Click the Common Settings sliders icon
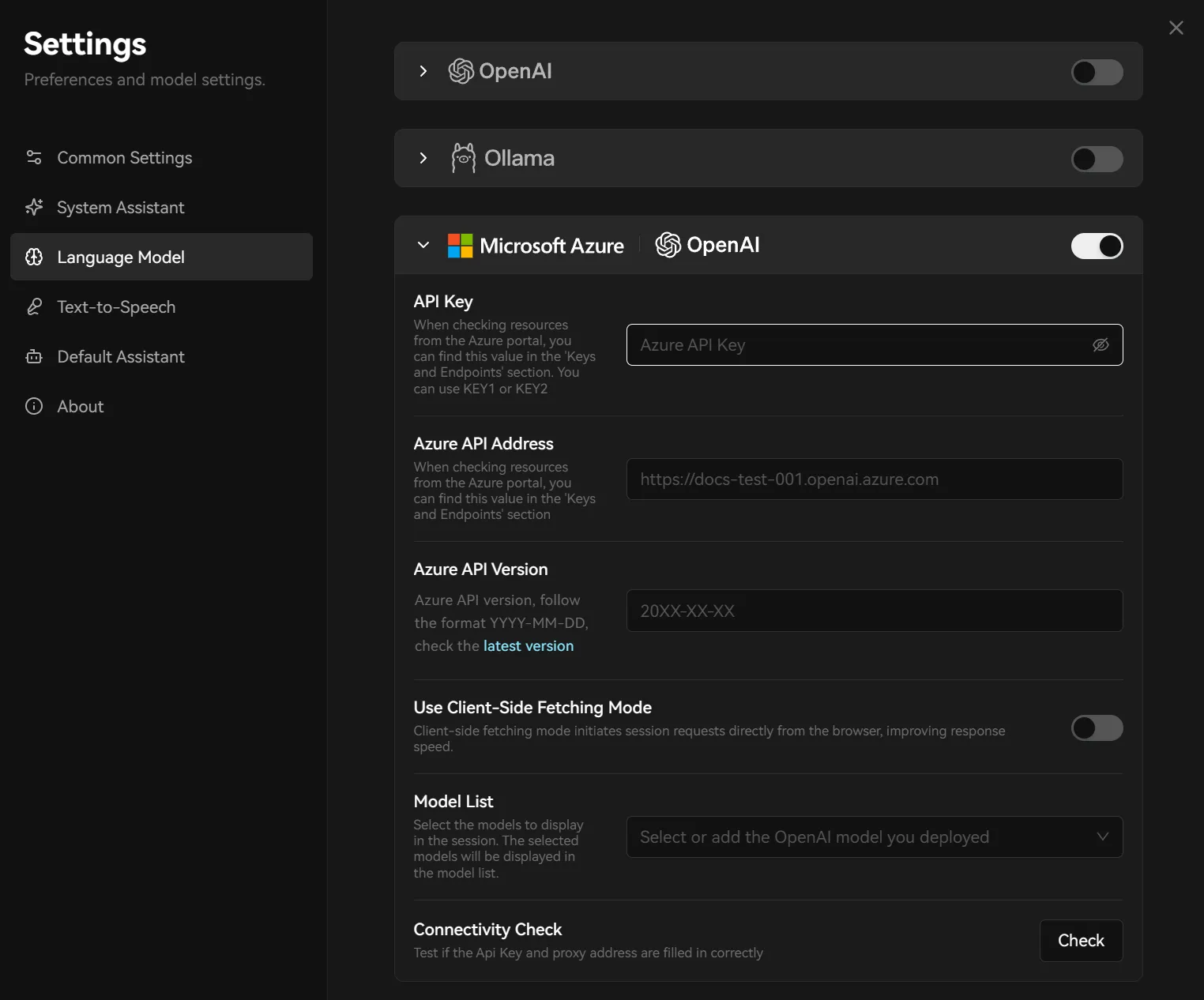The width and height of the screenshot is (1204, 1000). coord(34,157)
